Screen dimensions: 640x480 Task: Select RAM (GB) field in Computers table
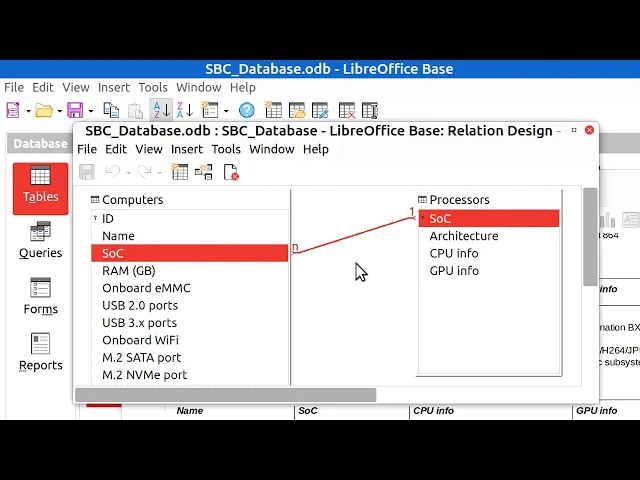[x=190, y=271]
